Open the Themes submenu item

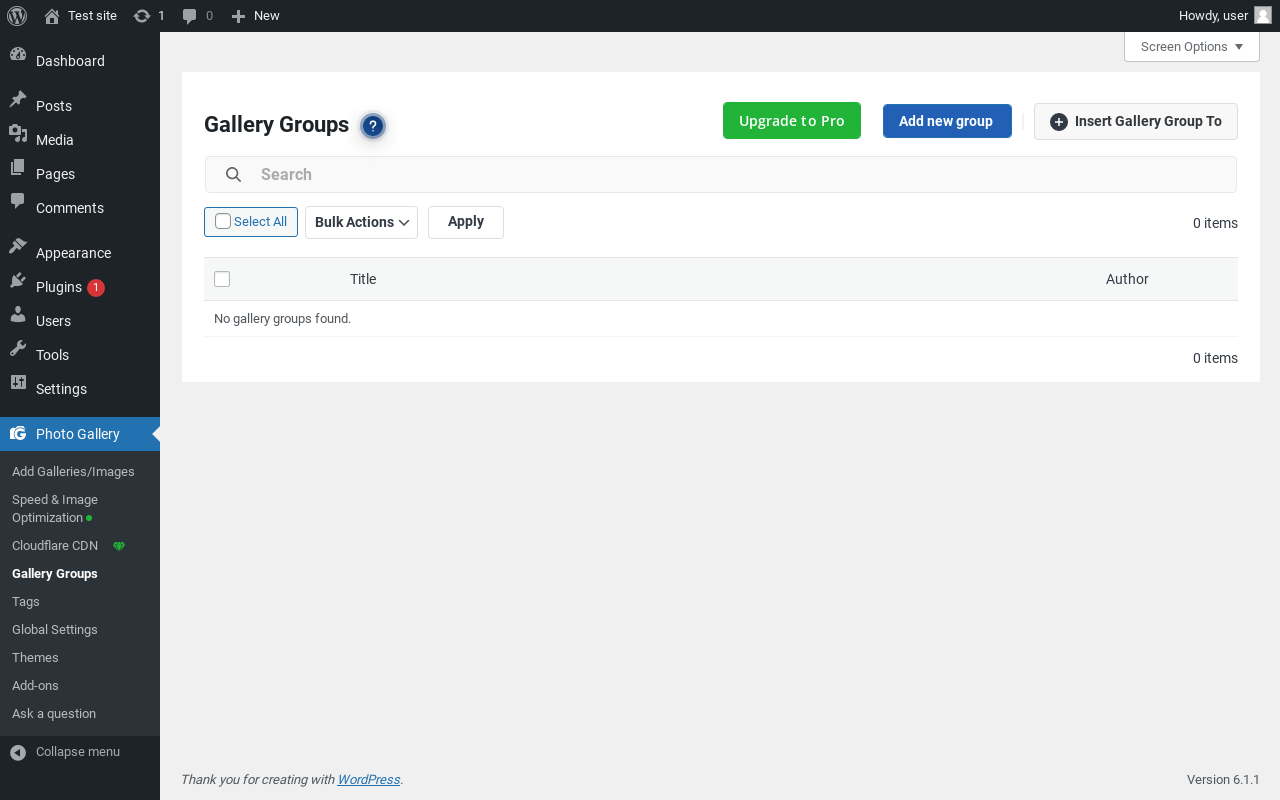click(35, 658)
